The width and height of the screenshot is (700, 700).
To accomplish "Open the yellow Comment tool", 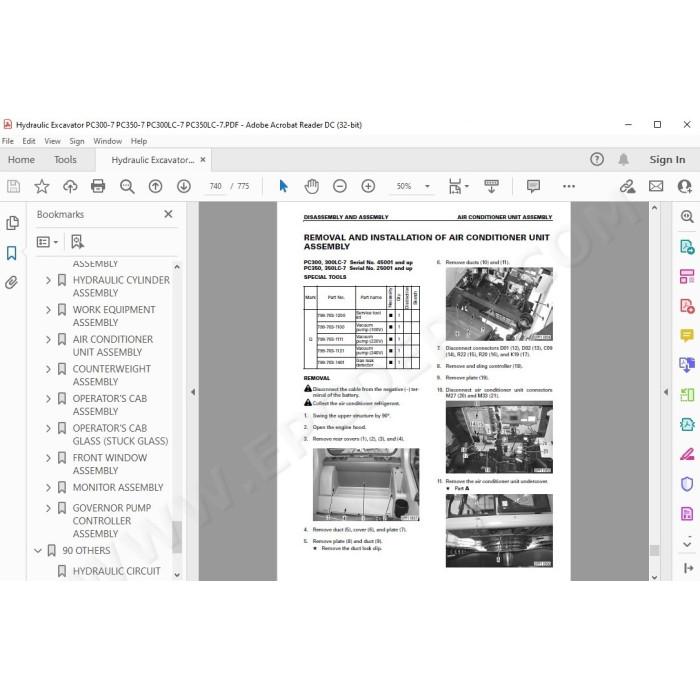I will tap(687, 335).
